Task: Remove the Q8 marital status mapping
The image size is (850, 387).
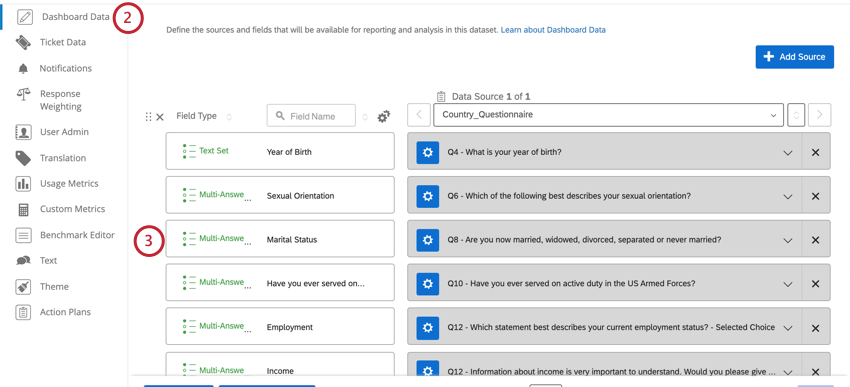Action: [x=815, y=240]
